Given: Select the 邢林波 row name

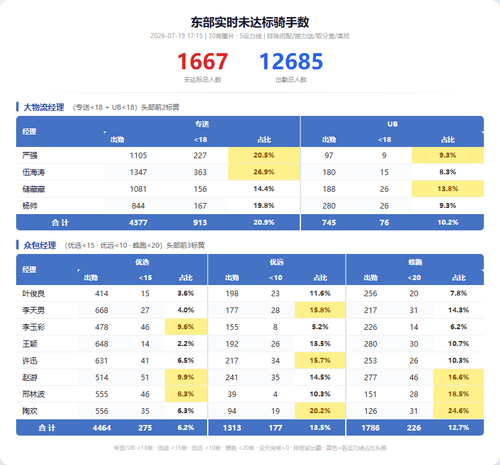Looking at the screenshot, I should pos(33,394).
